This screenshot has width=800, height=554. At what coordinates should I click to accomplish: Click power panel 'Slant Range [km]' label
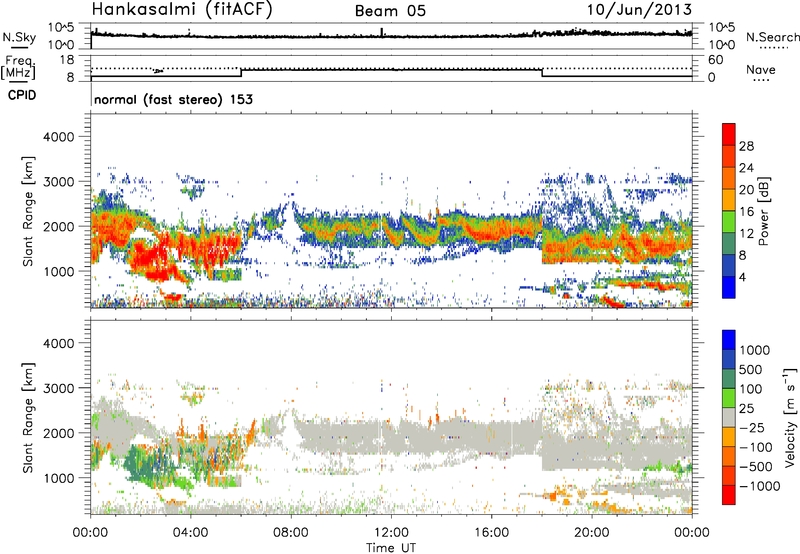click(28, 211)
